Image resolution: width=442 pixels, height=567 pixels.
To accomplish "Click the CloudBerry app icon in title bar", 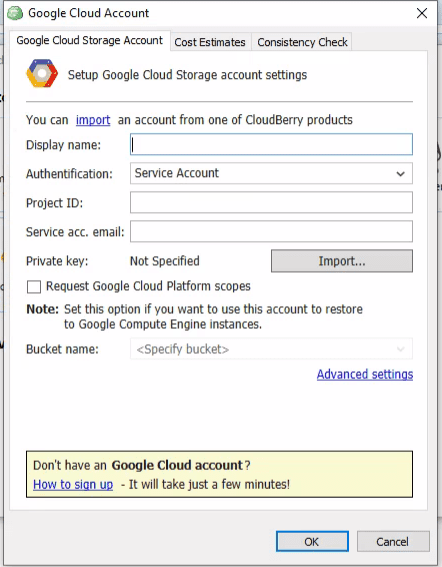I will [15, 13].
